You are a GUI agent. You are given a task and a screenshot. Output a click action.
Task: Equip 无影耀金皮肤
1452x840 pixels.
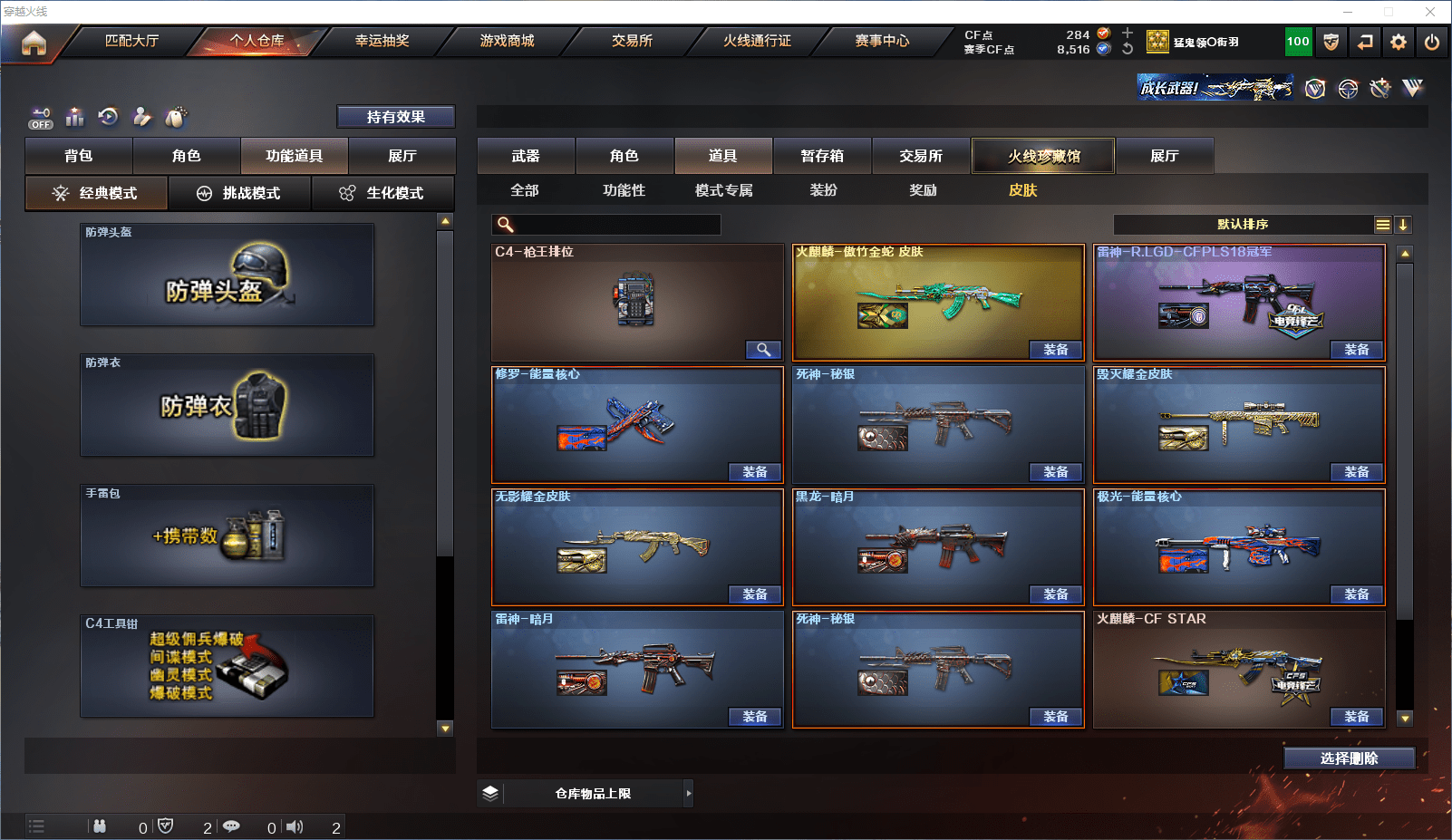(x=755, y=594)
